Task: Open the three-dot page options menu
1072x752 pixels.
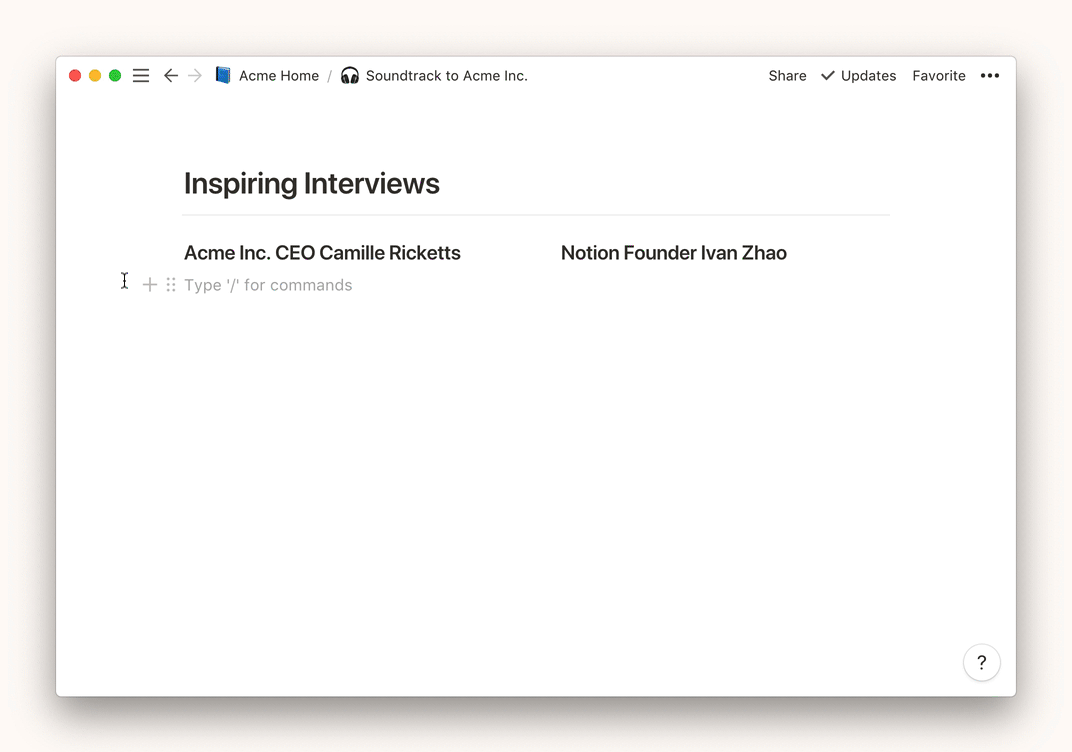Action: (989, 76)
